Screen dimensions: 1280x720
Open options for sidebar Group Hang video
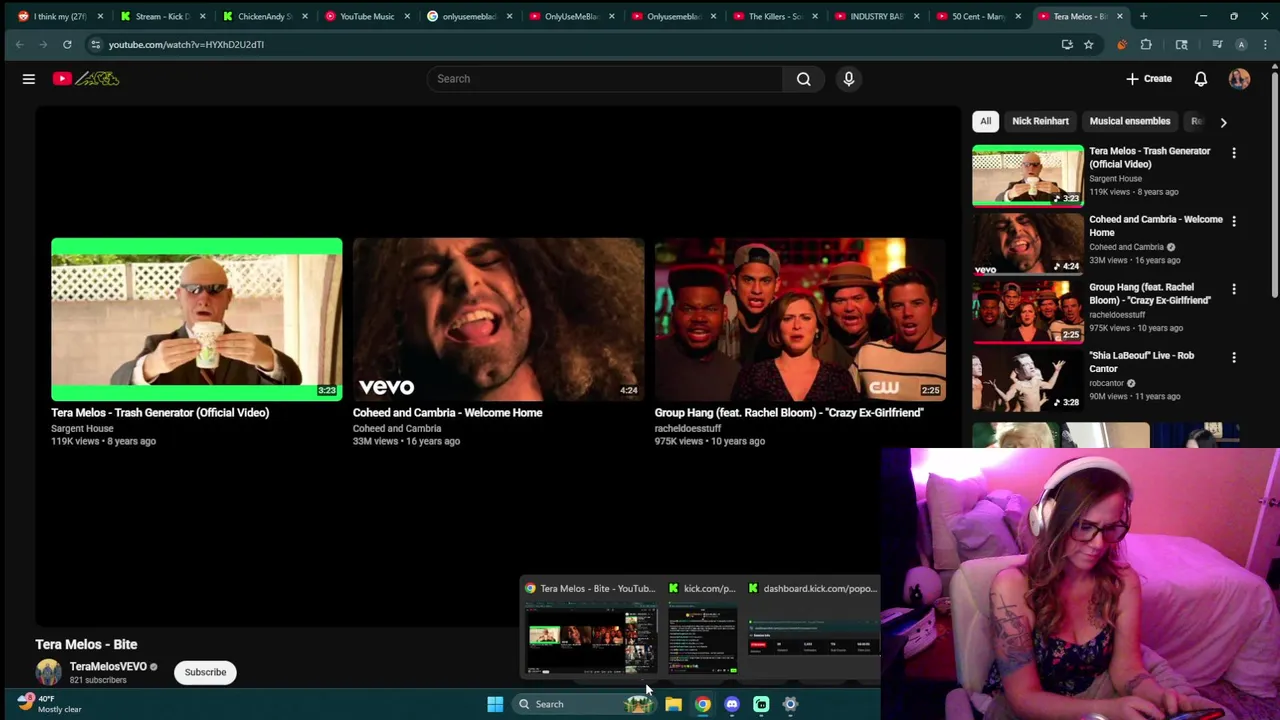(1234, 289)
